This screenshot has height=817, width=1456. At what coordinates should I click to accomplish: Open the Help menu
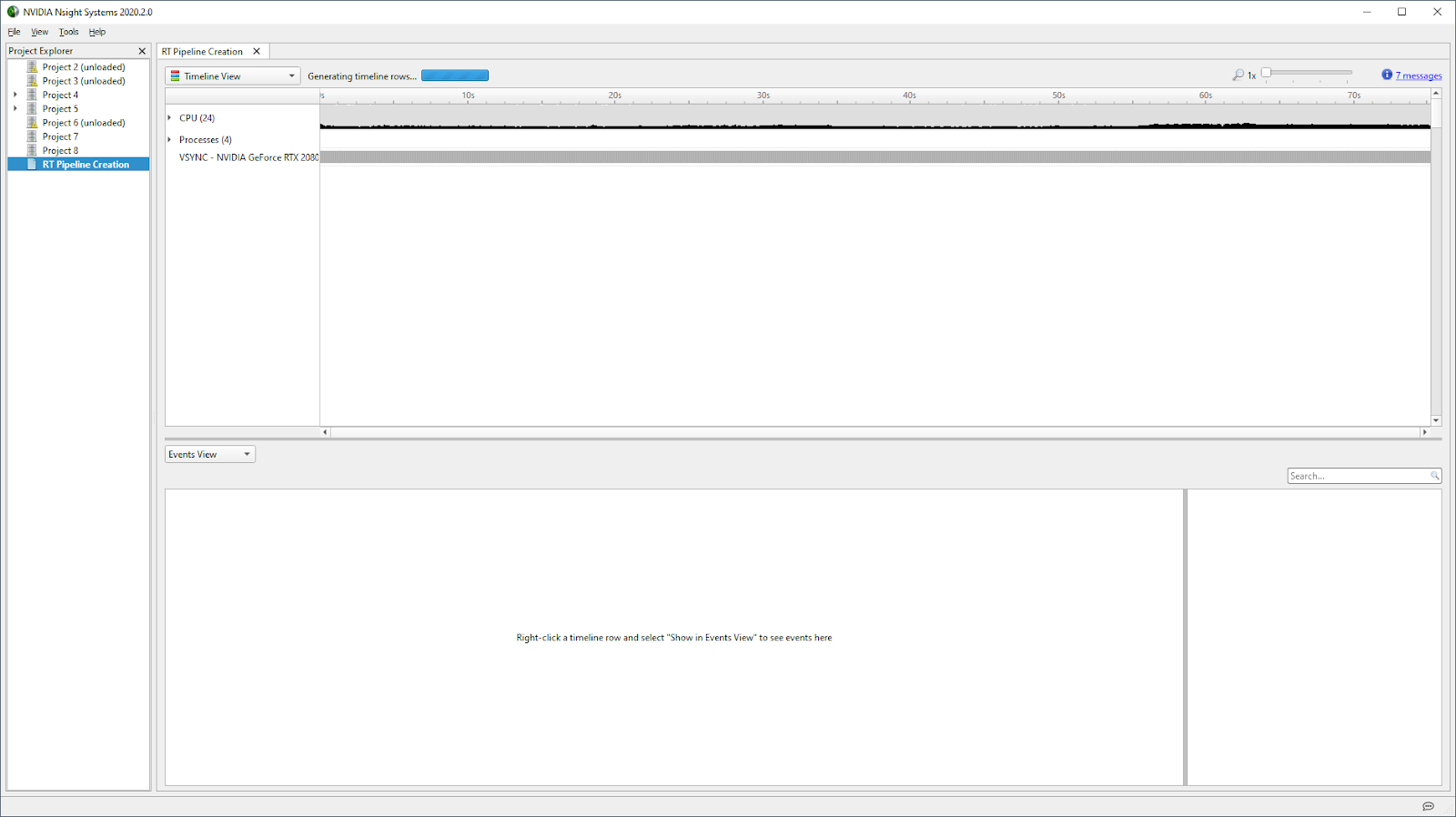[x=97, y=32]
